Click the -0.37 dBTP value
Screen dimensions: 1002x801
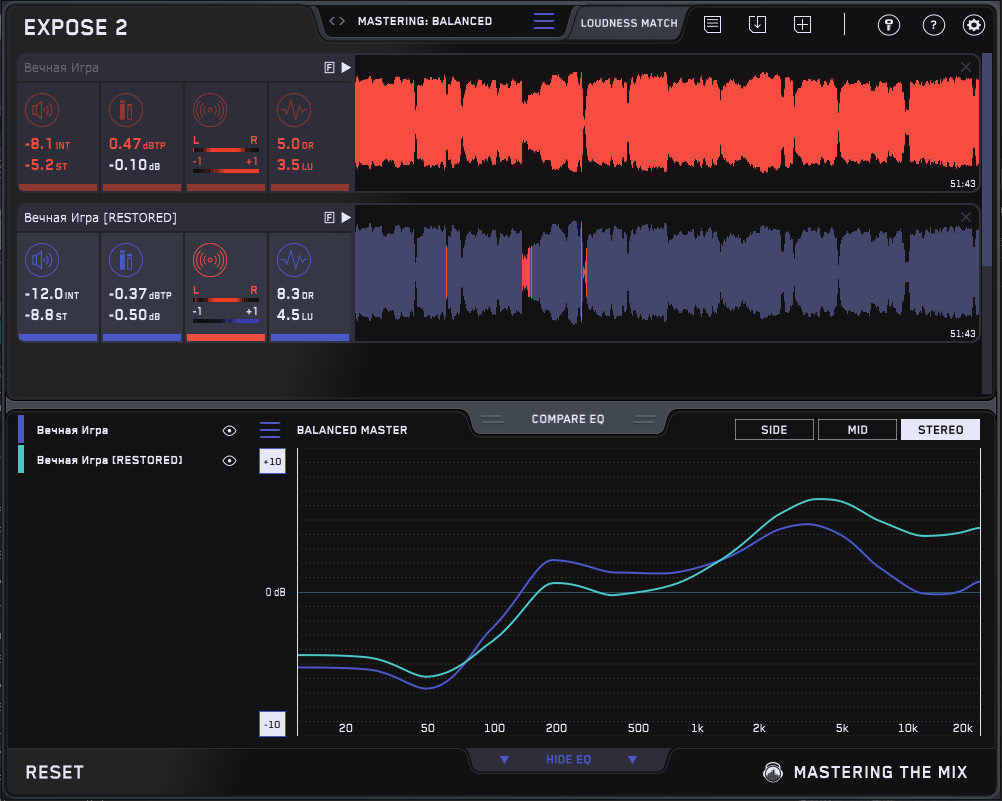140,295
